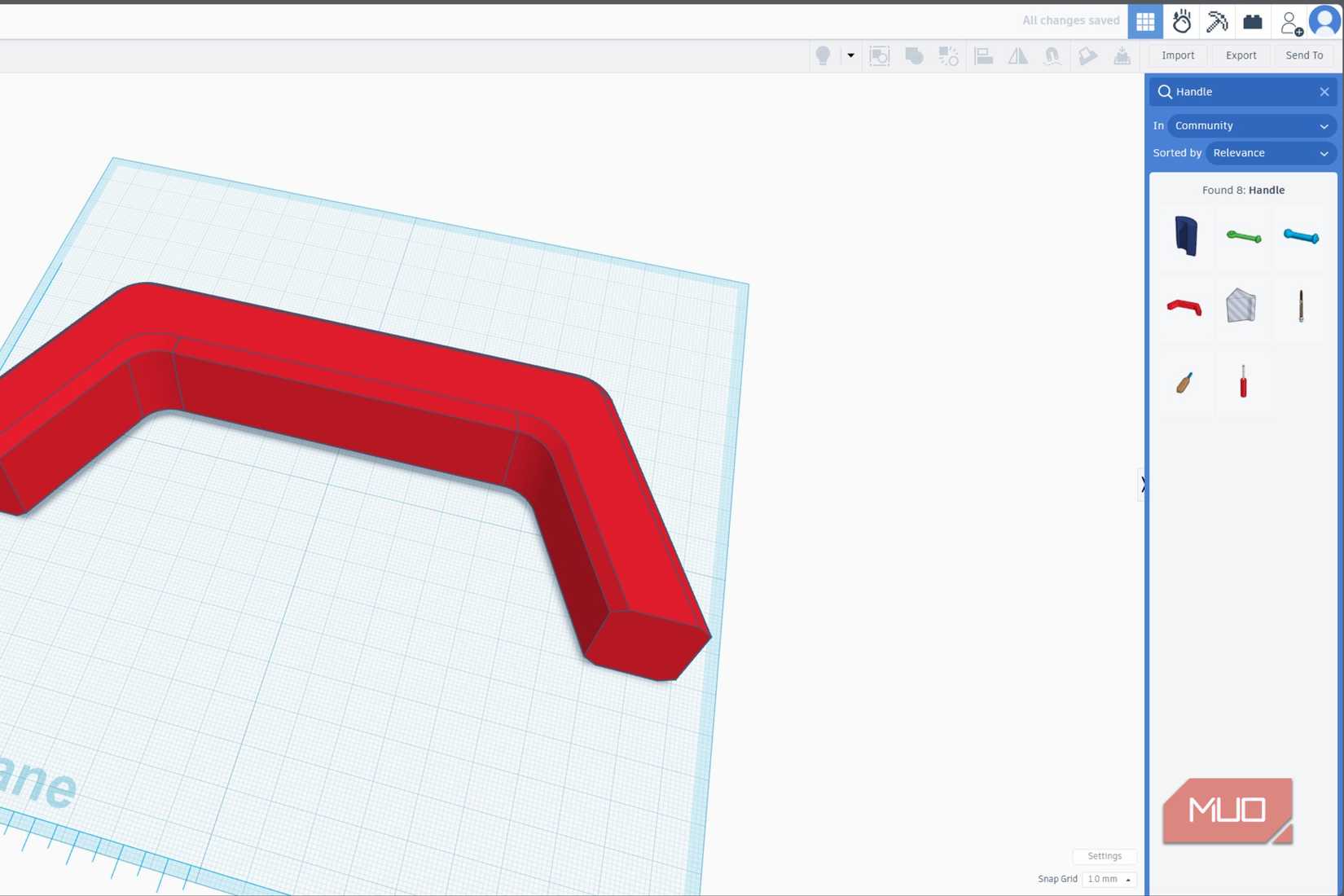The width and height of the screenshot is (1344, 896).
Task: Click the Export button
Action: [1241, 55]
